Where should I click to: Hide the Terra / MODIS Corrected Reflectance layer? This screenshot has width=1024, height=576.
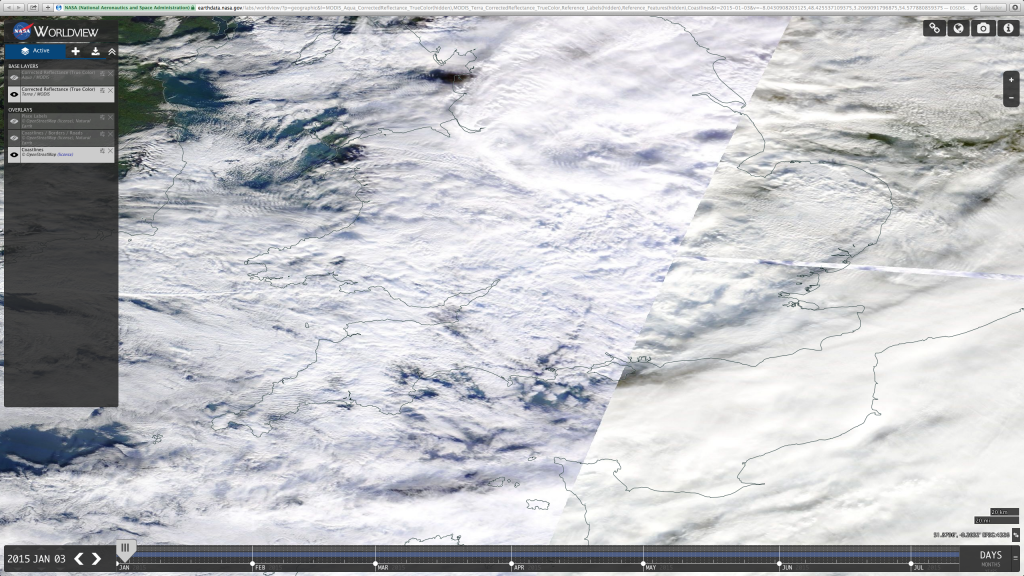point(14,94)
